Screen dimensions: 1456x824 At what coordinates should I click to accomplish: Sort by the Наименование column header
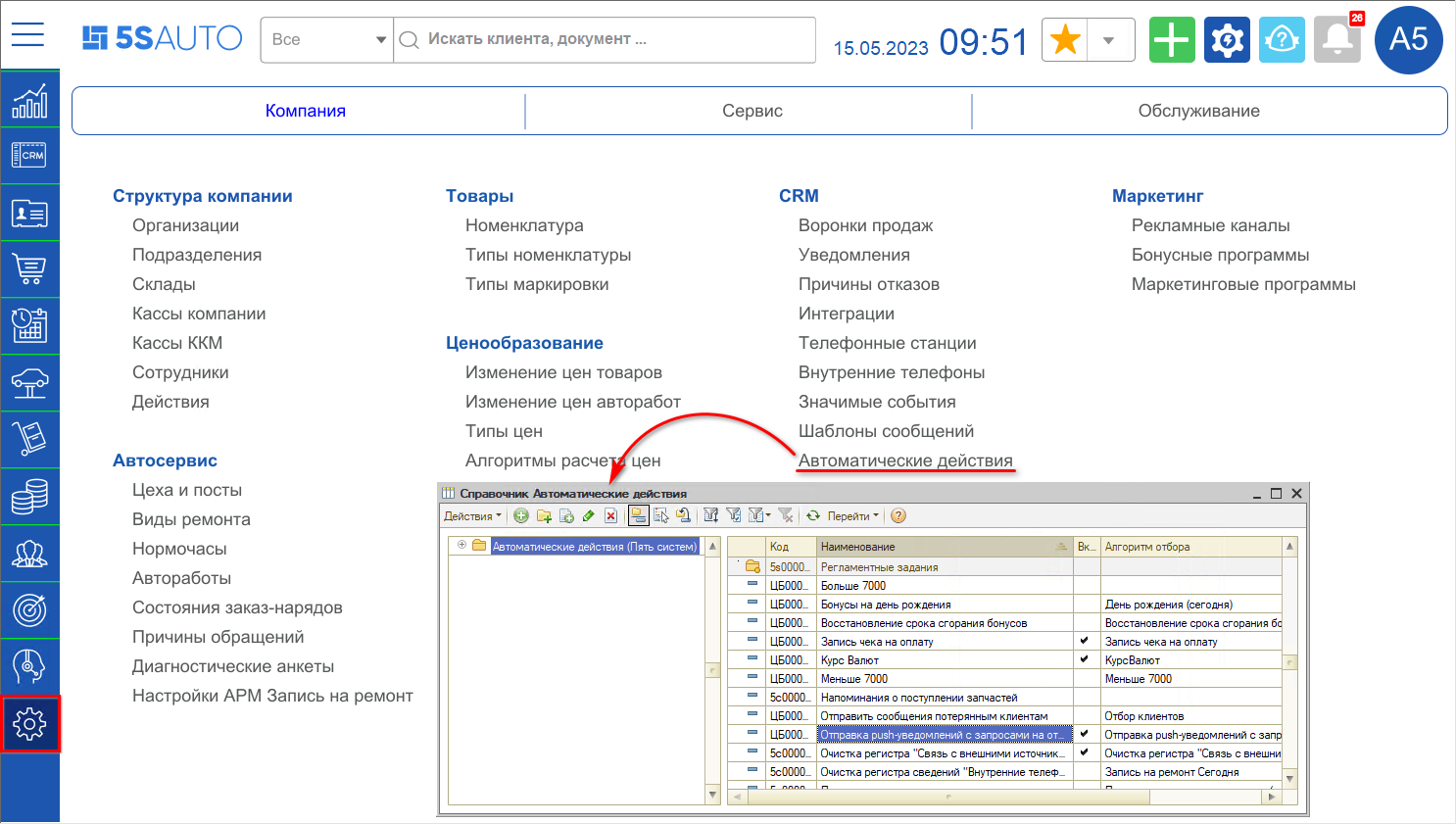point(945,546)
